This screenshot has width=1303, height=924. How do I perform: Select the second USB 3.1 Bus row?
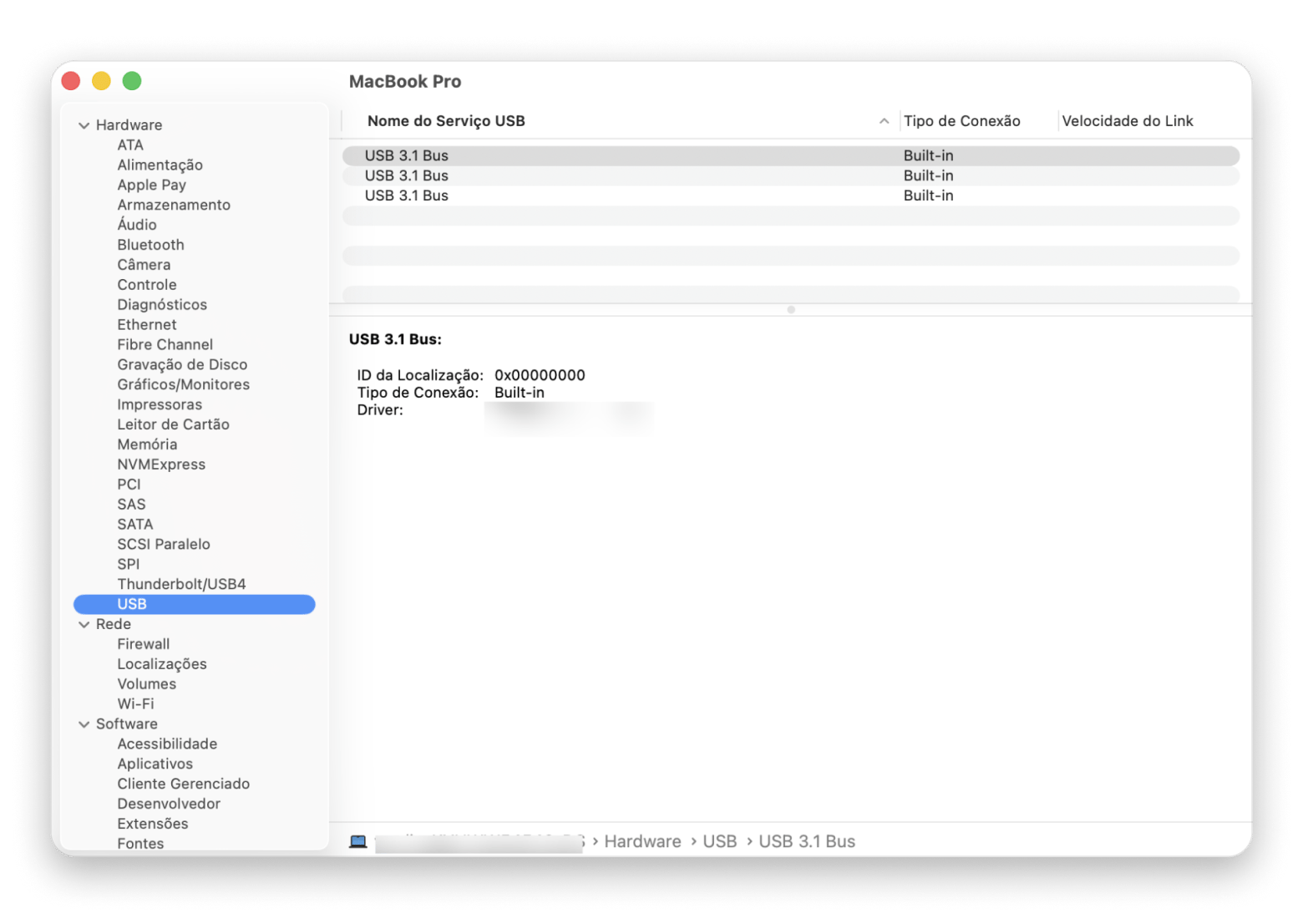pos(790,175)
